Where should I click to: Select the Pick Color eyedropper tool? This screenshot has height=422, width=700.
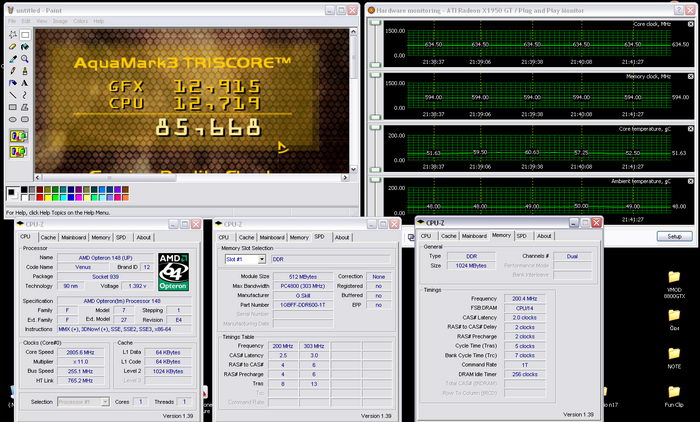coord(12,58)
